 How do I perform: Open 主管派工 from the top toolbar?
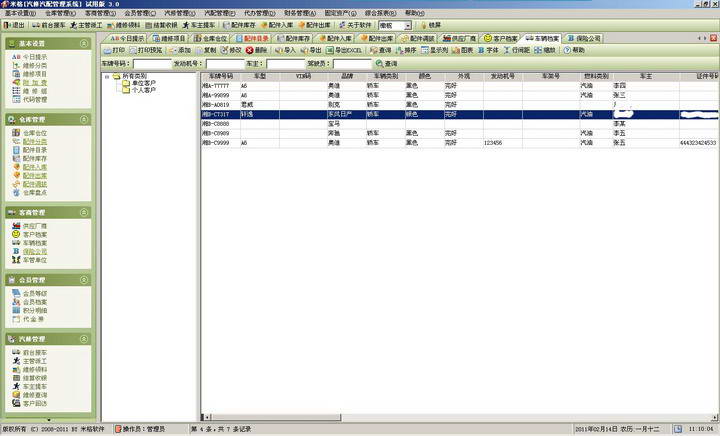click(x=86, y=25)
